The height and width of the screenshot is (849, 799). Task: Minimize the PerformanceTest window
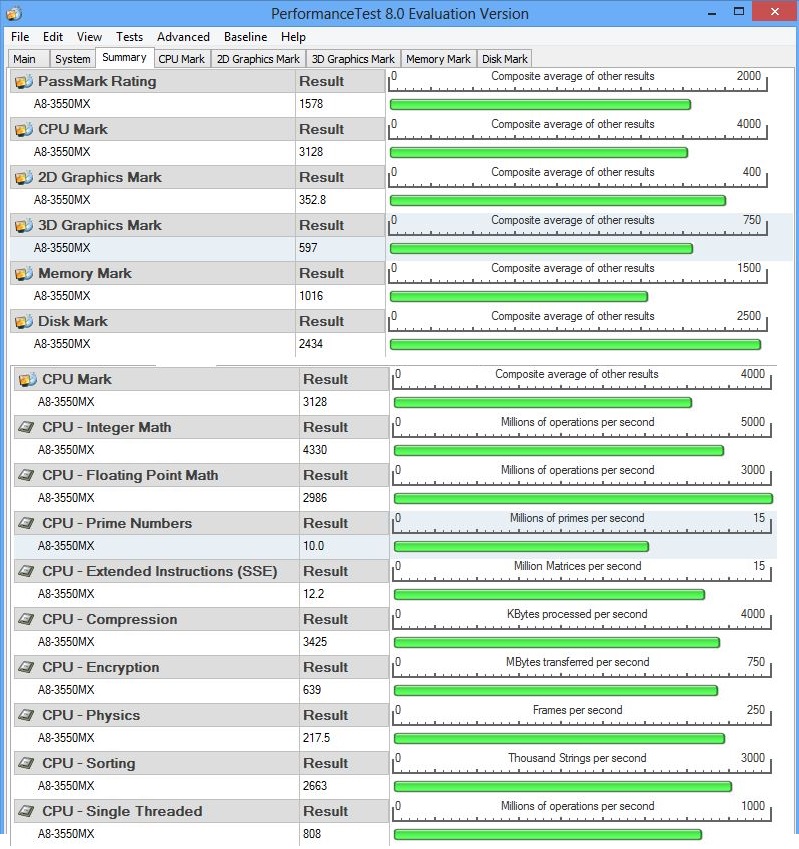tap(712, 12)
